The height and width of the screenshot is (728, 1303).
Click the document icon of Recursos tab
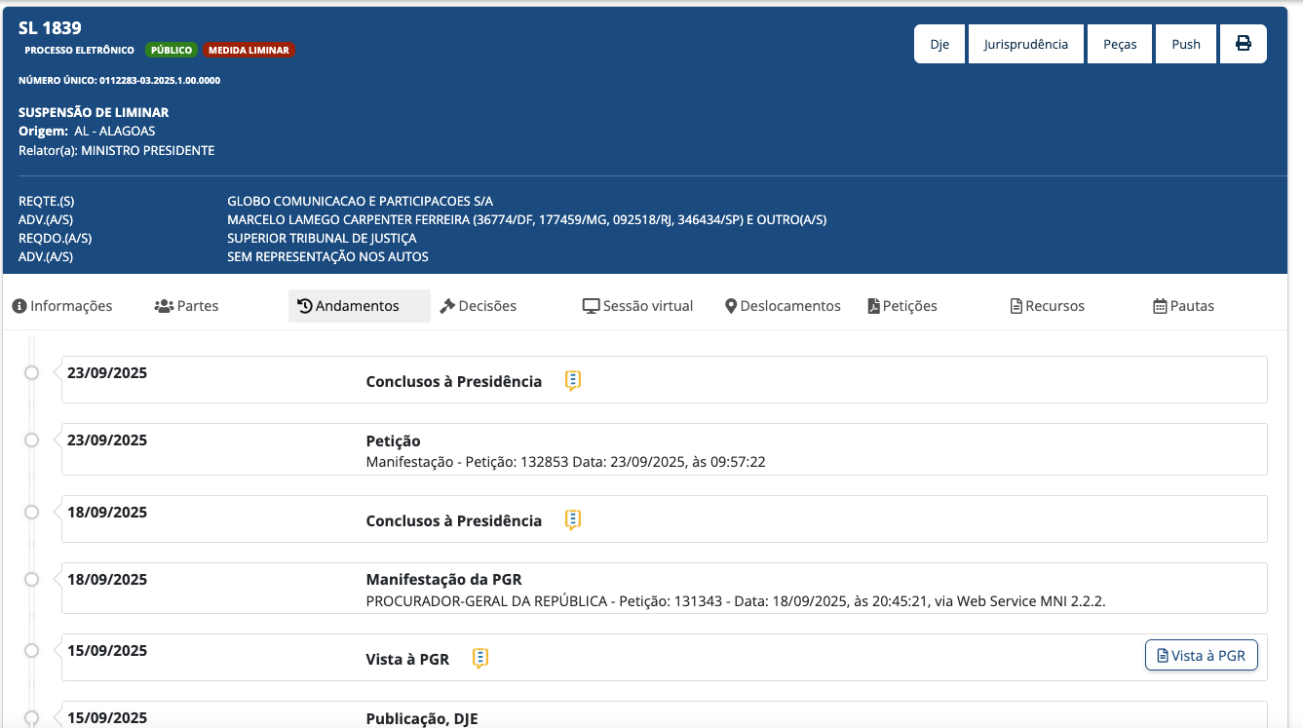(1016, 306)
